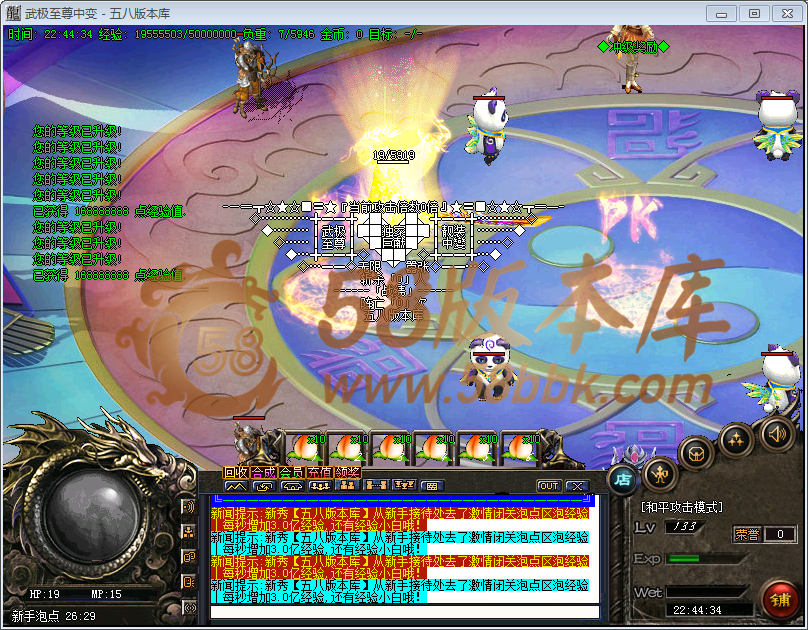Open the keyboard grid toolbar icon
This screenshot has height=630, width=808.
432,486
